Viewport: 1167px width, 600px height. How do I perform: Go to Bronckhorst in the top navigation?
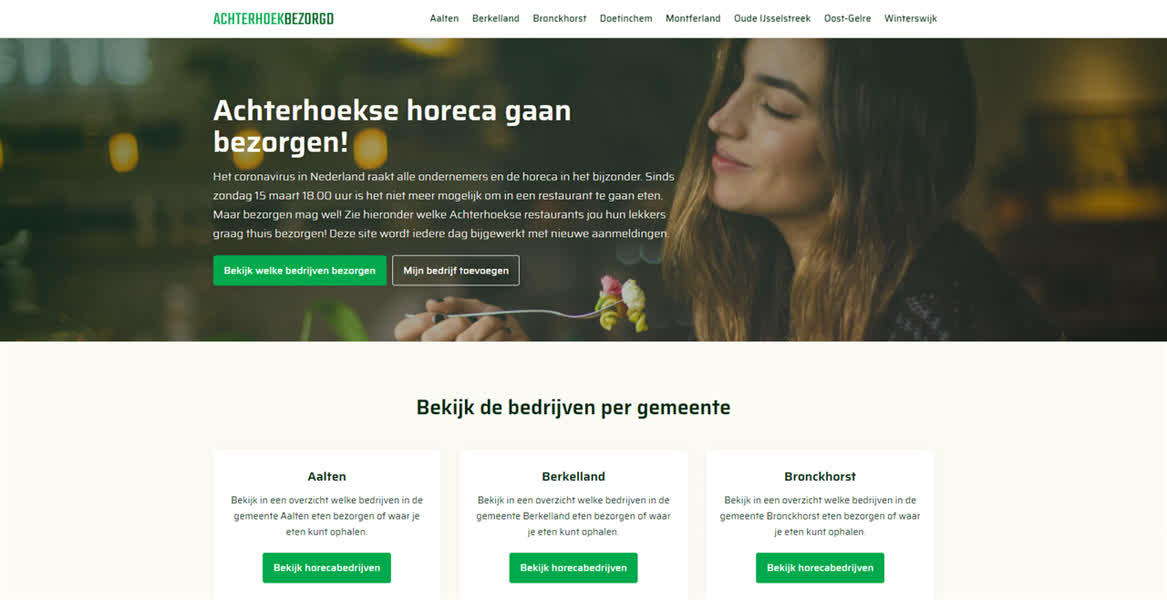point(560,19)
